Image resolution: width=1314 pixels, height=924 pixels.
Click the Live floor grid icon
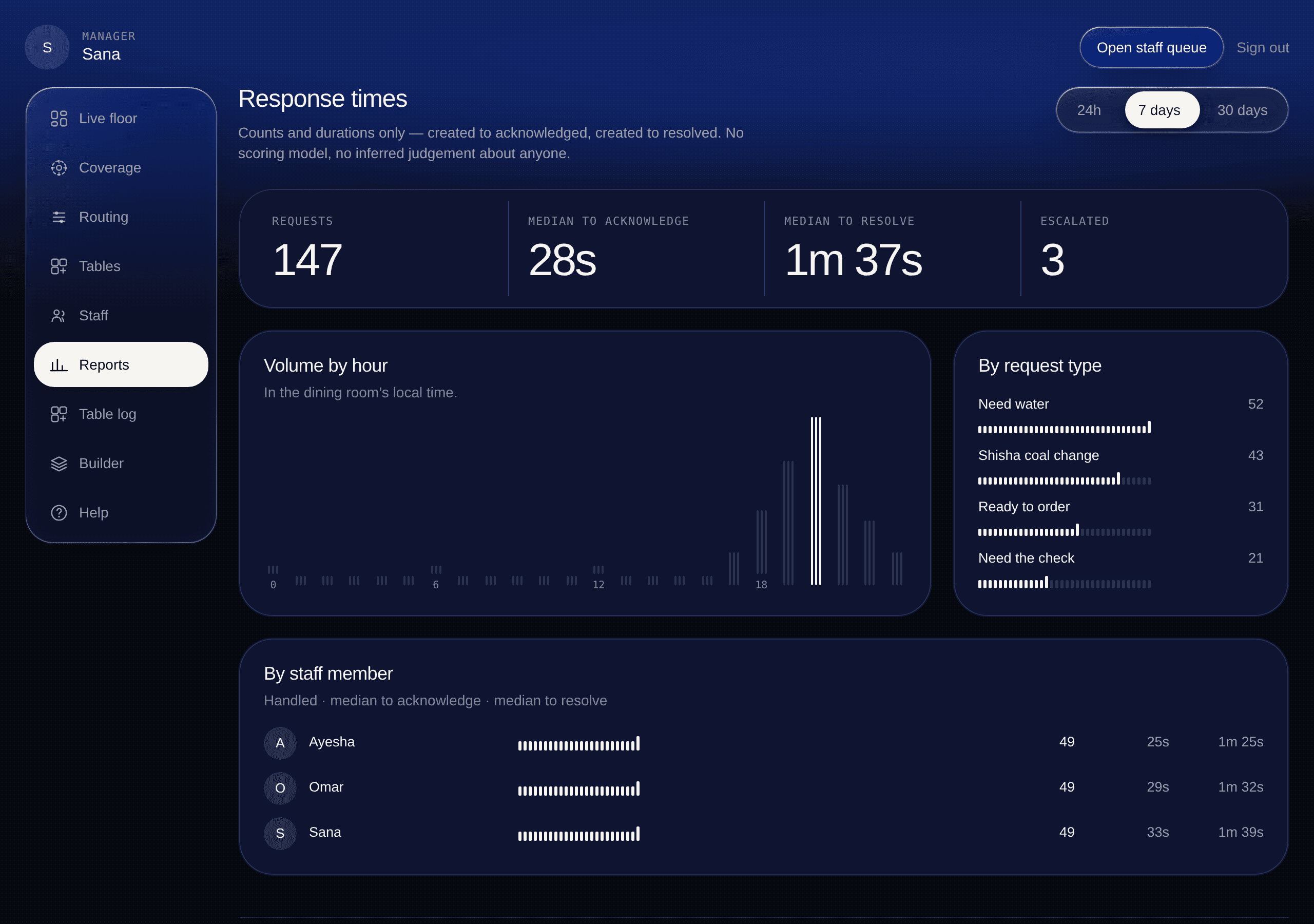tap(59, 119)
